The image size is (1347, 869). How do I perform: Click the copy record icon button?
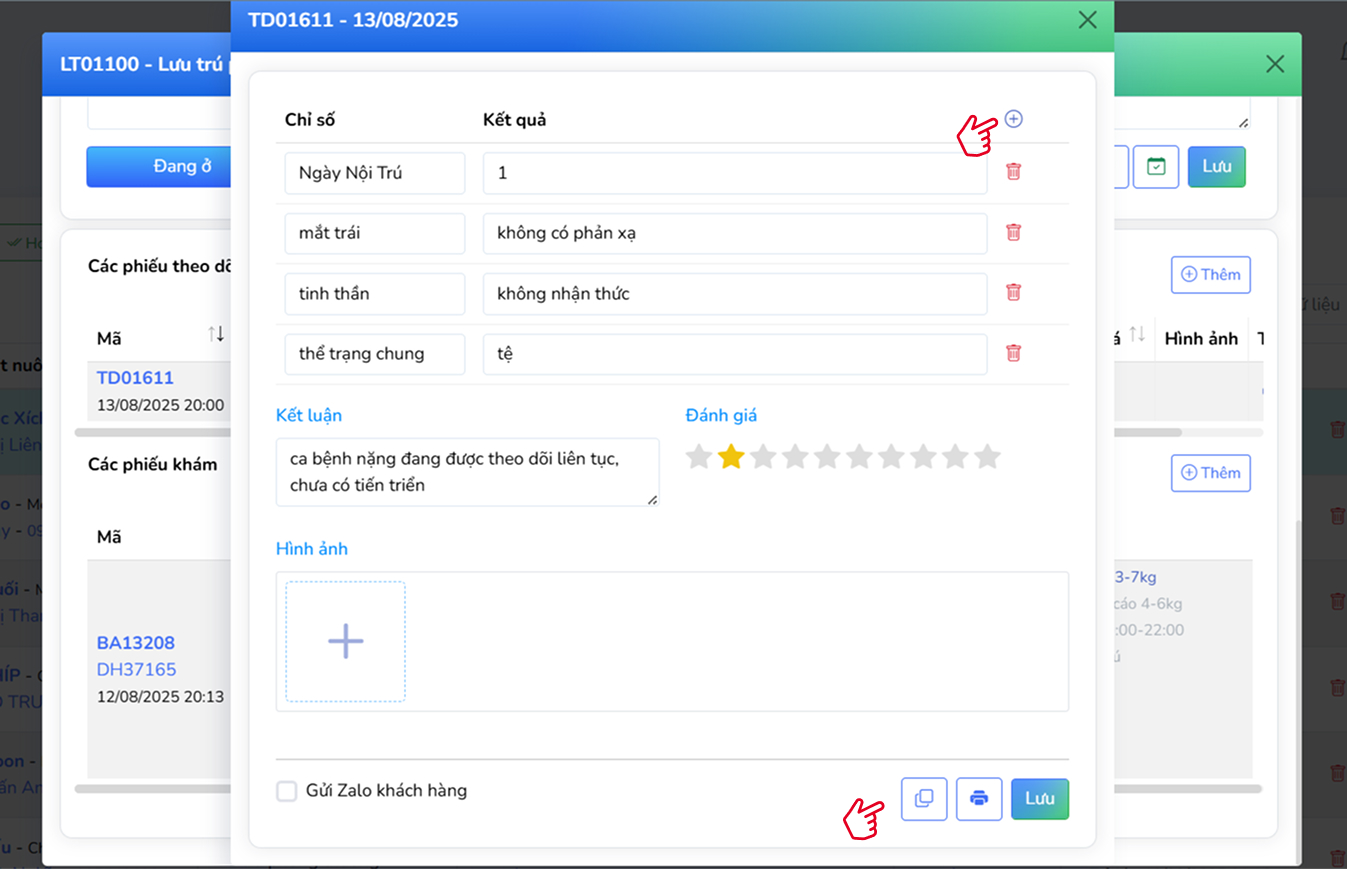pos(924,799)
